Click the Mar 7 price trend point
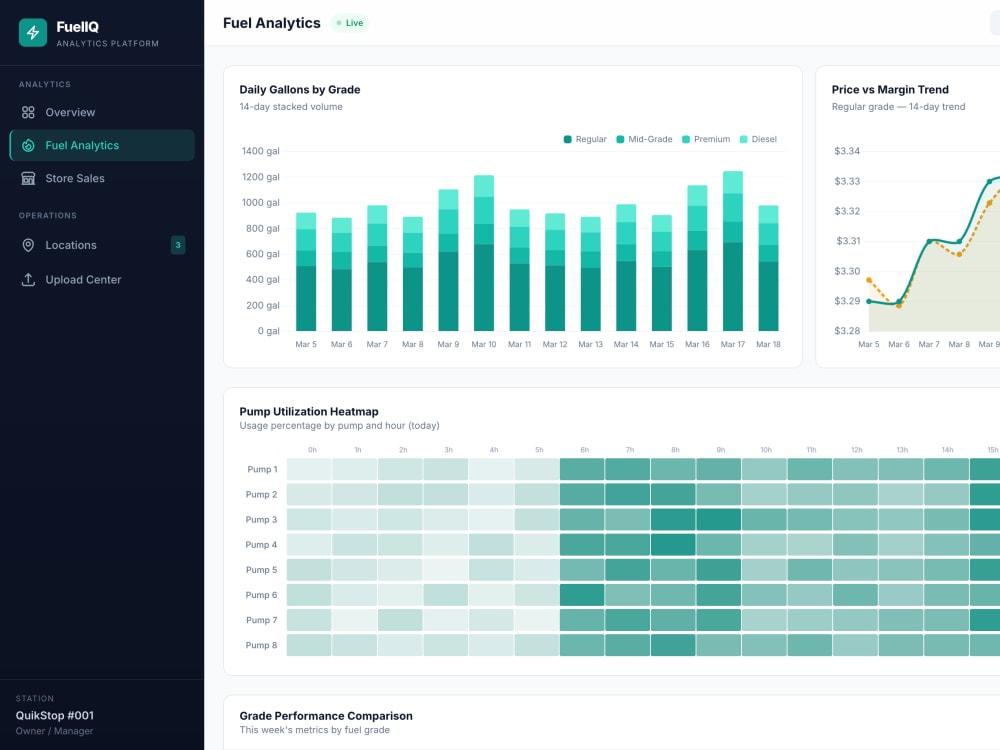 pyautogui.click(x=929, y=241)
